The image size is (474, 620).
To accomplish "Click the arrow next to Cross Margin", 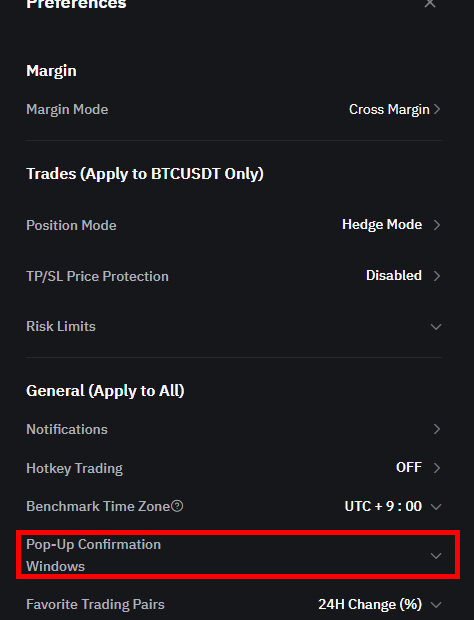I will (x=437, y=109).
